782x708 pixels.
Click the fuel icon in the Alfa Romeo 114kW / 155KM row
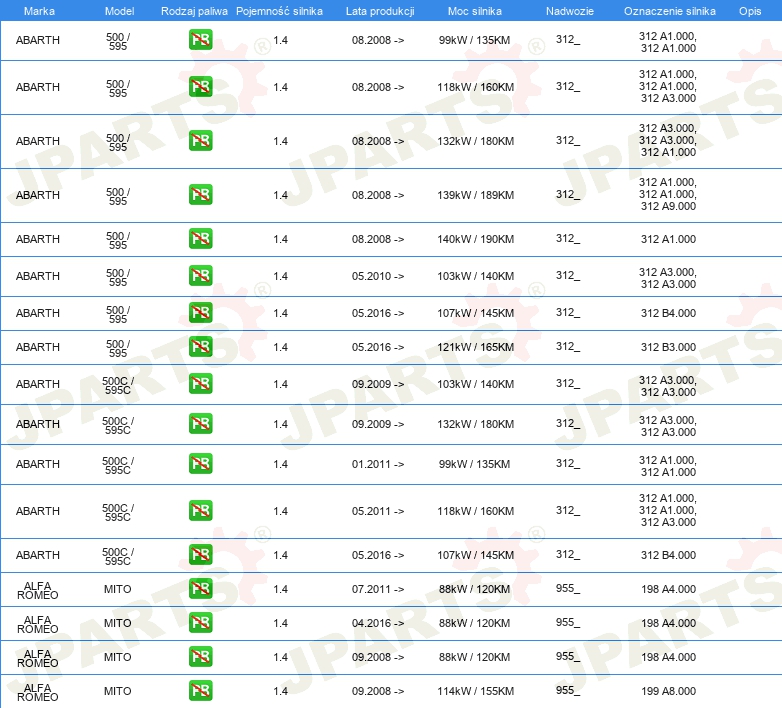coord(200,691)
